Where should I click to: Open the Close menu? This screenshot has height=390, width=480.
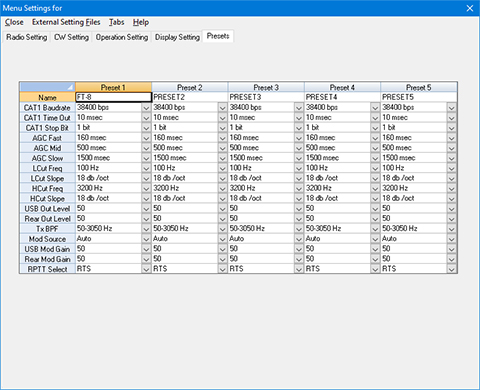(14, 22)
